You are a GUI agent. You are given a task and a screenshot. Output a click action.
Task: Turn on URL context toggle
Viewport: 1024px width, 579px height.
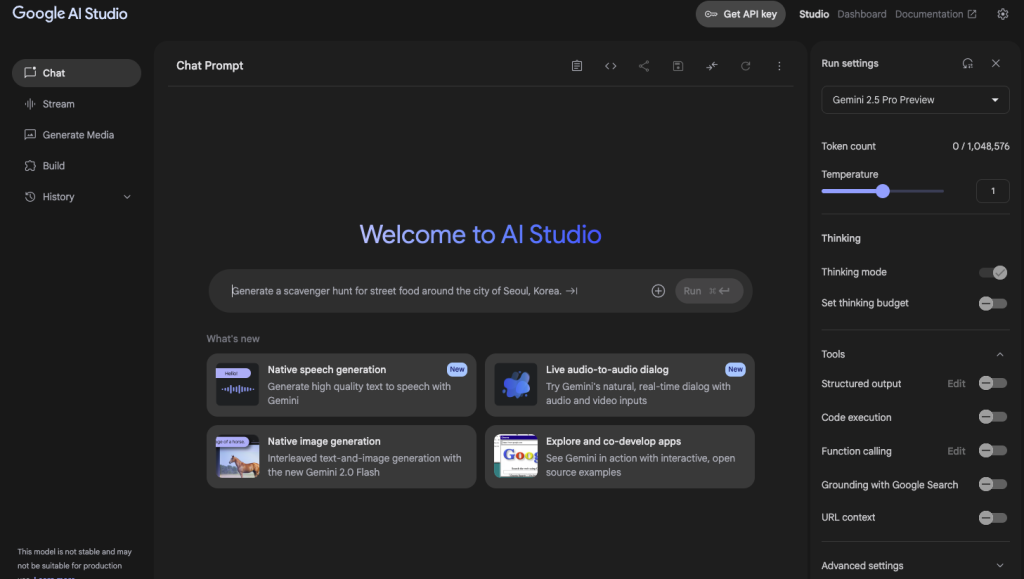(x=993, y=518)
